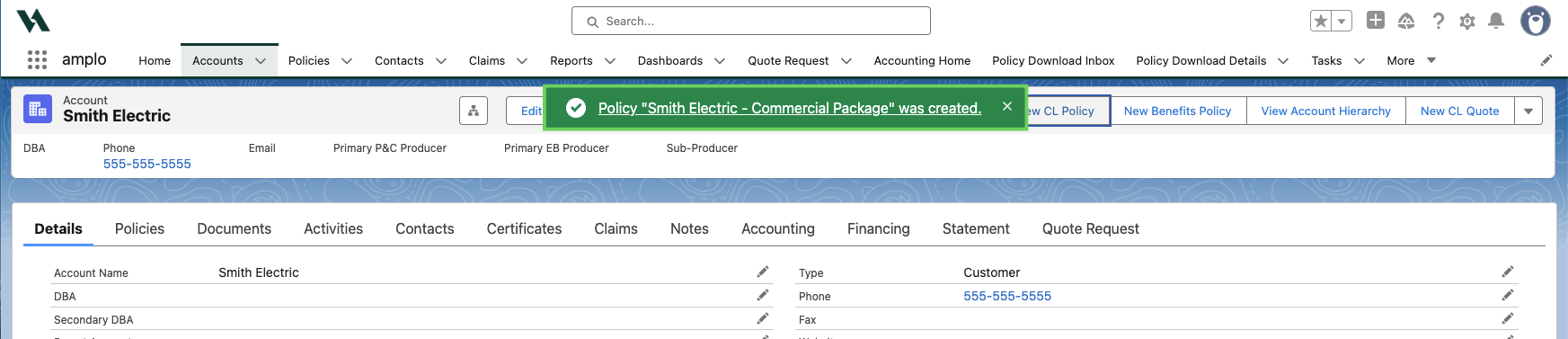Switch to the Quote Request record tab
This screenshot has height=339, width=1568.
(x=1090, y=228)
